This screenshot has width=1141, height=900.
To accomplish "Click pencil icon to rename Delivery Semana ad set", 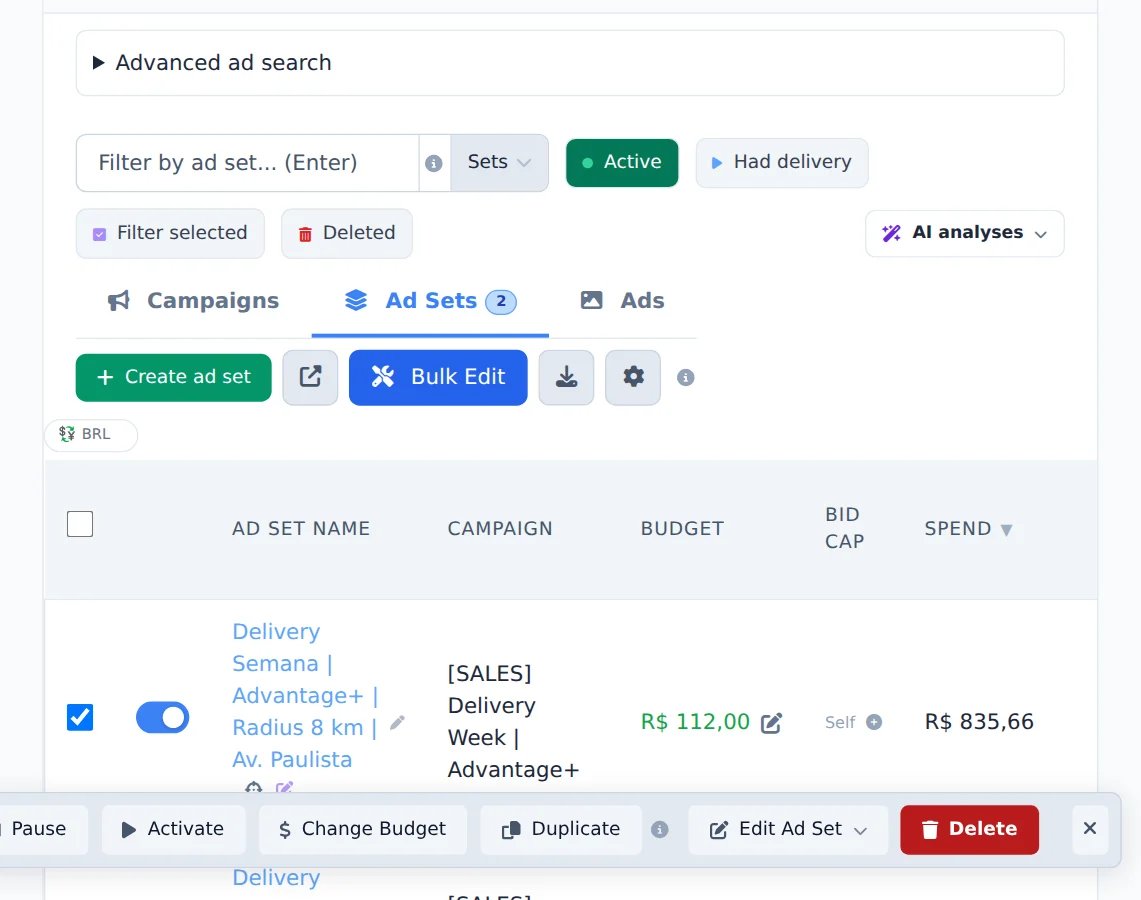I will [x=397, y=722].
